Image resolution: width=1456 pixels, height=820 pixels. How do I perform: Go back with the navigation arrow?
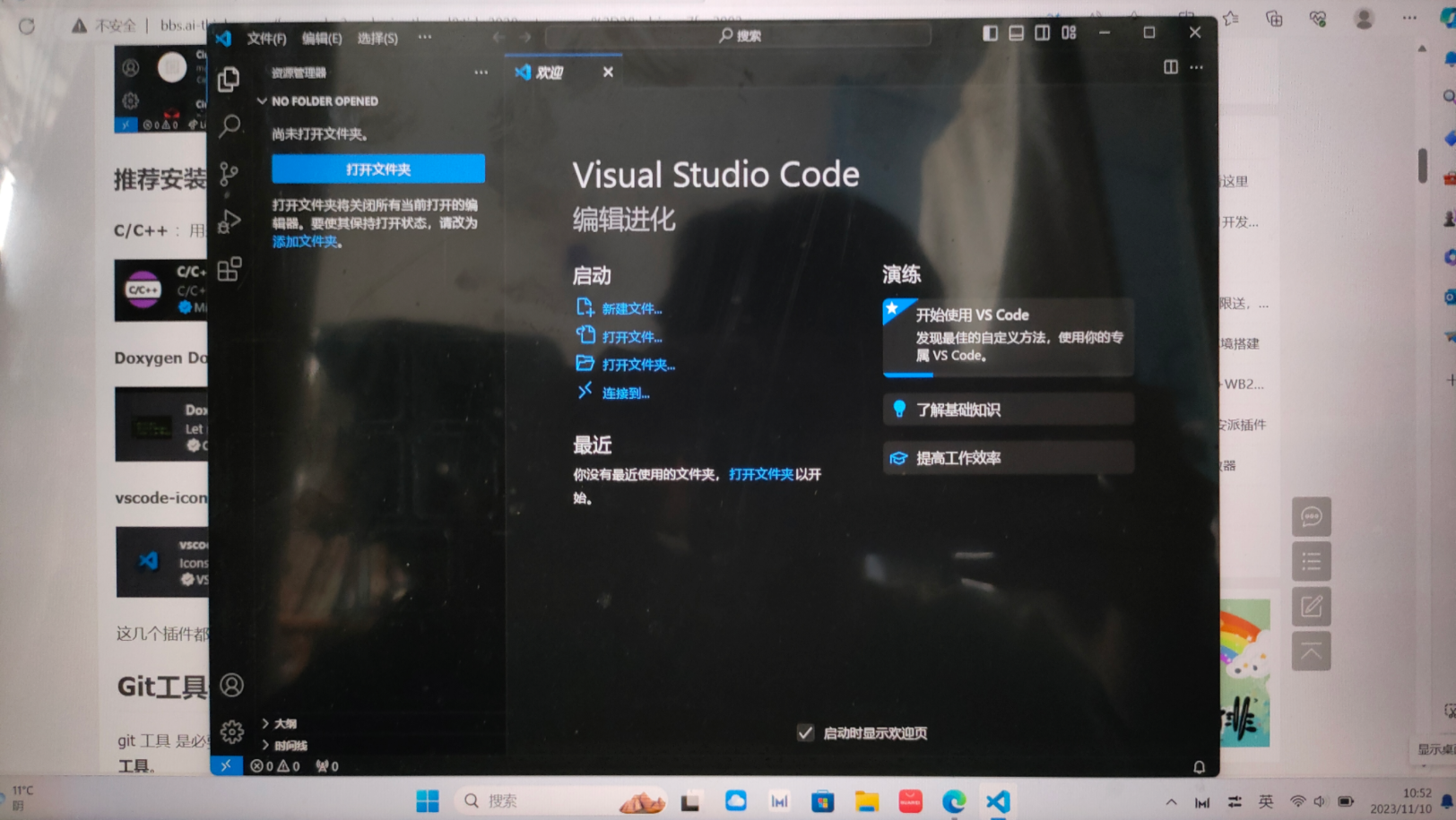[x=498, y=37]
